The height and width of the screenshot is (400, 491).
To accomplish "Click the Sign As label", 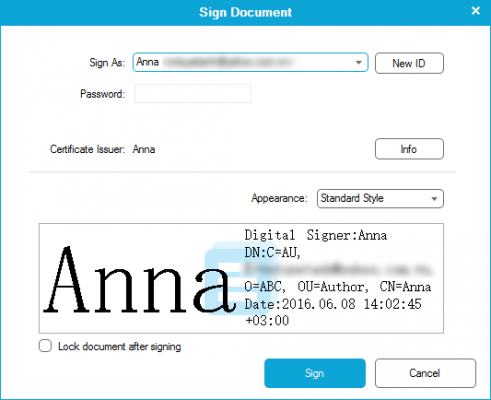I will click(107, 62).
